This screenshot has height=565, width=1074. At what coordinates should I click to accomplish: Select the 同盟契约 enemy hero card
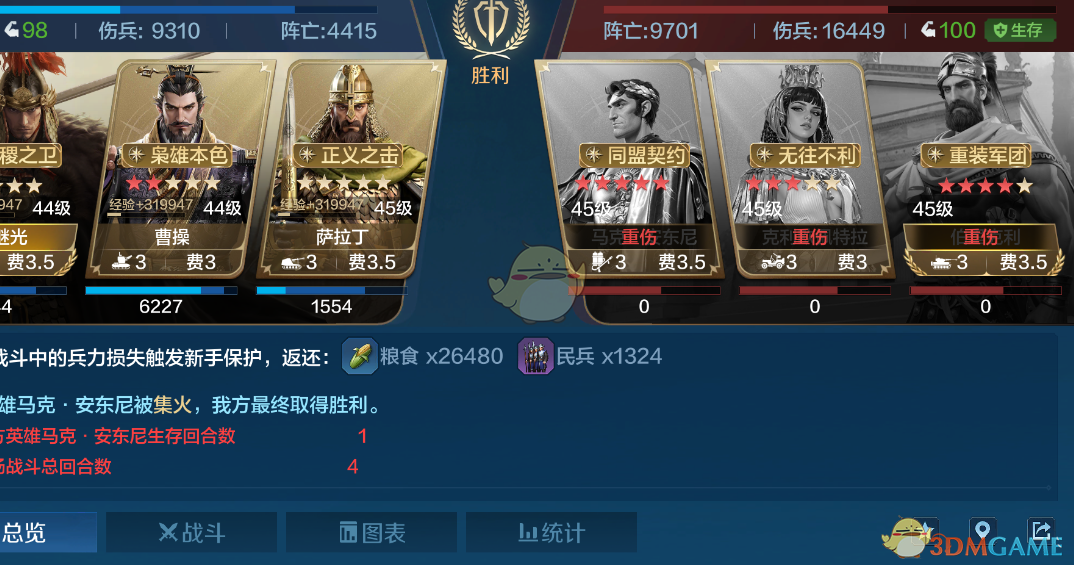click(629, 169)
